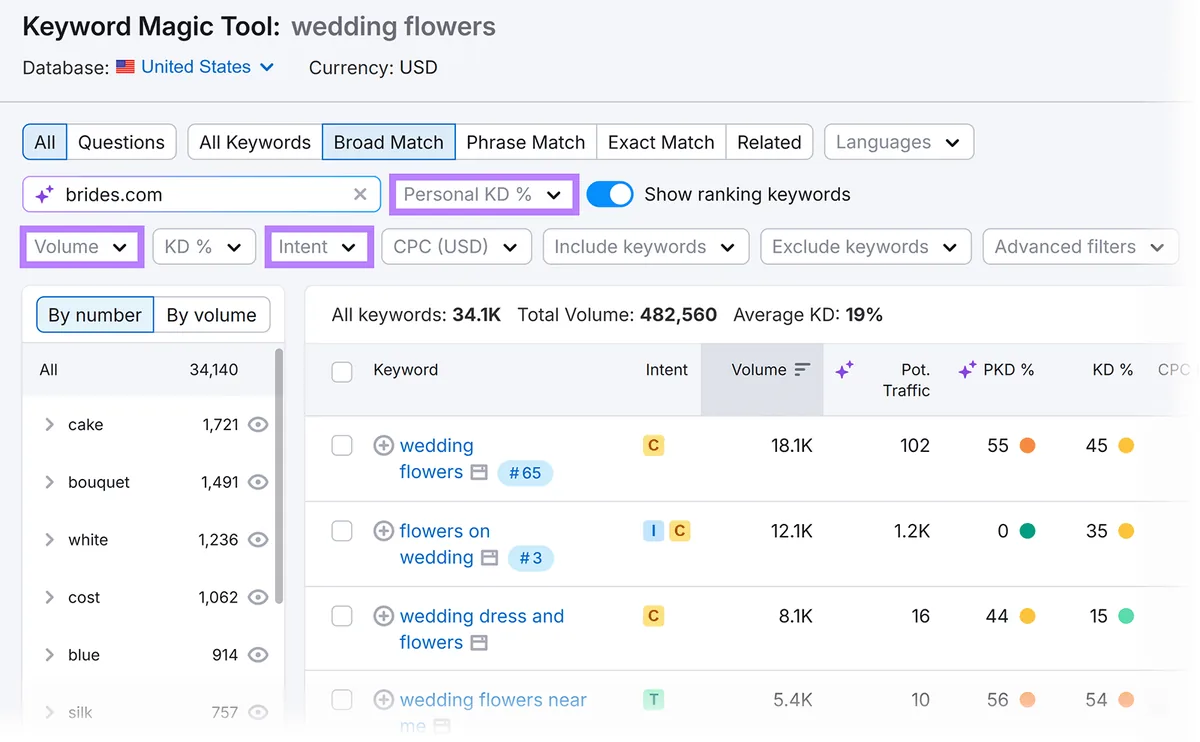Expand the cake keyword group
The image size is (1200, 742).
coord(49,425)
